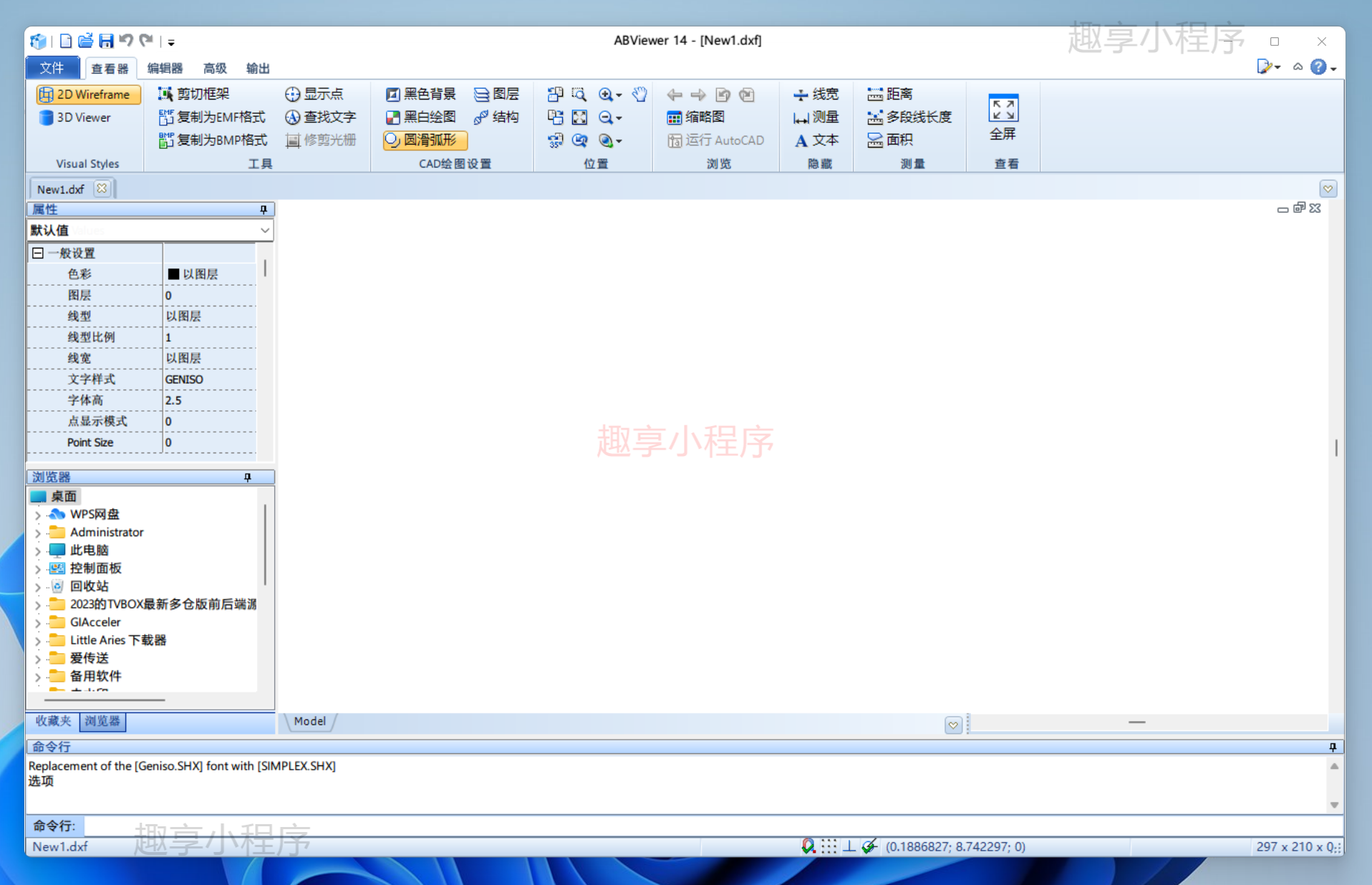The width and height of the screenshot is (1372, 885).
Task: Click the New file icon in quick access toolbar
Action: [x=65, y=41]
